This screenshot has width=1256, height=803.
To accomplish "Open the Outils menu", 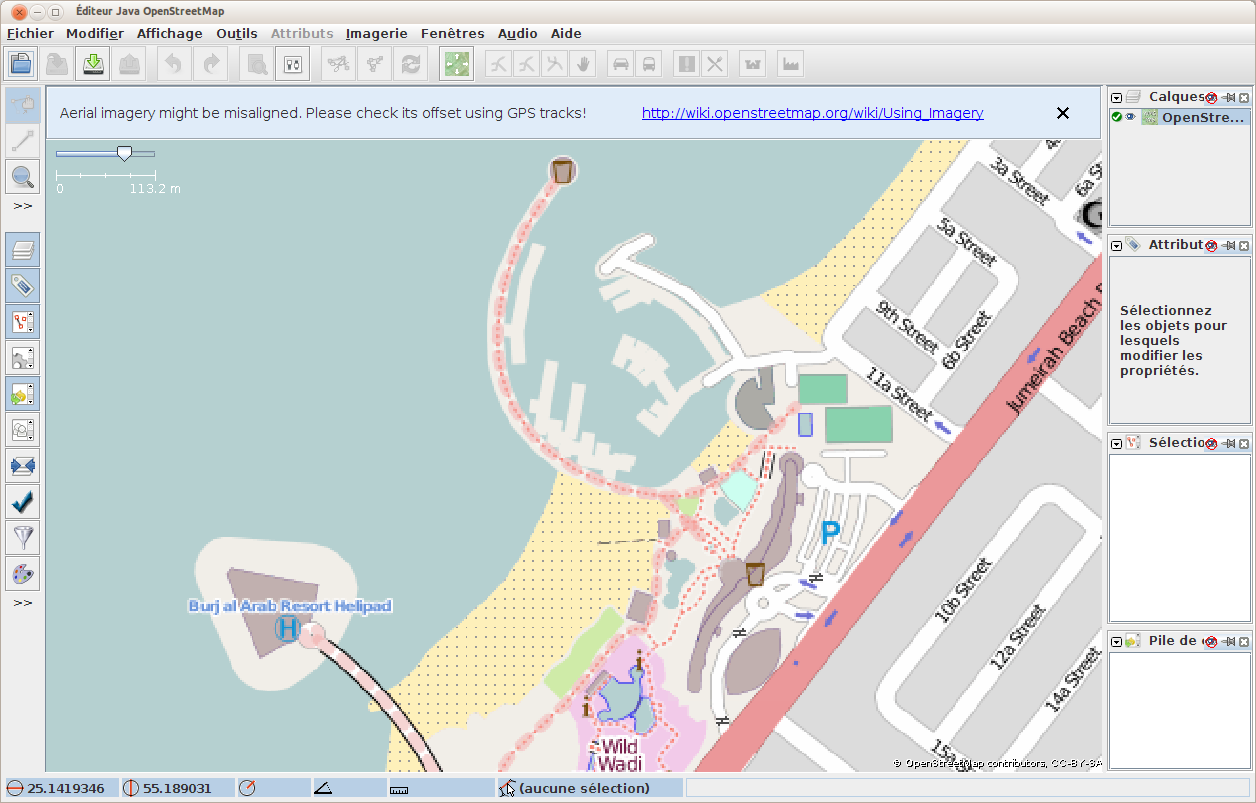I will 237,33.
